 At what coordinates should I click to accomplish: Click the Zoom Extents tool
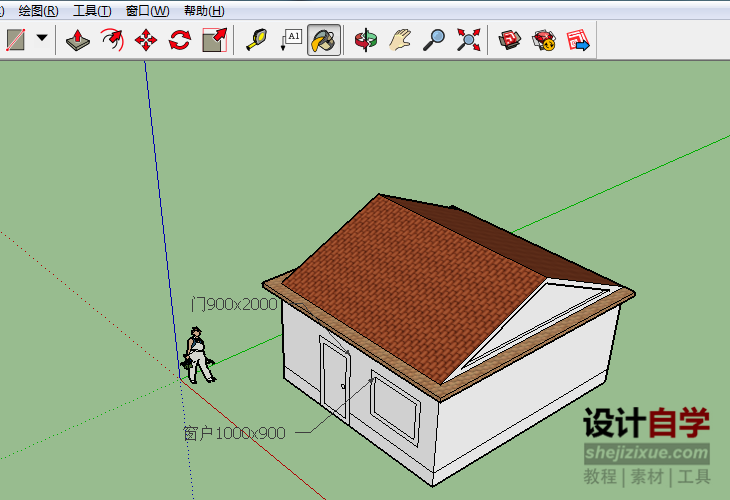click(x=468, y=40)
